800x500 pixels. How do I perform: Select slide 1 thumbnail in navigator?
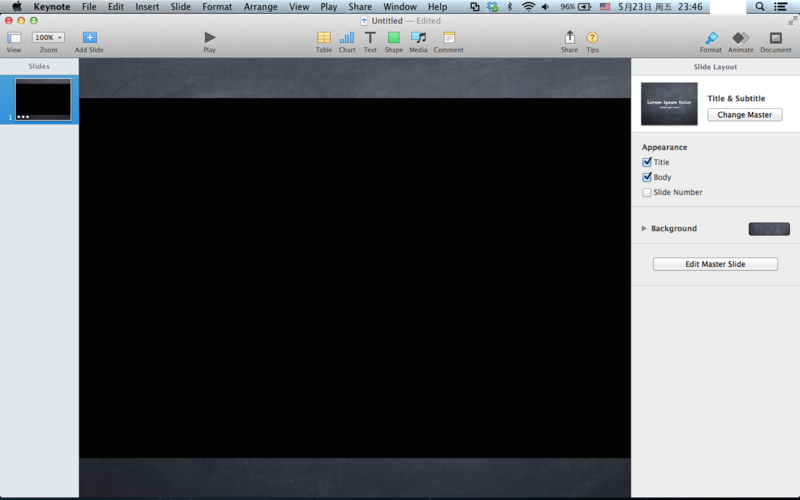[x=43, y=99]
